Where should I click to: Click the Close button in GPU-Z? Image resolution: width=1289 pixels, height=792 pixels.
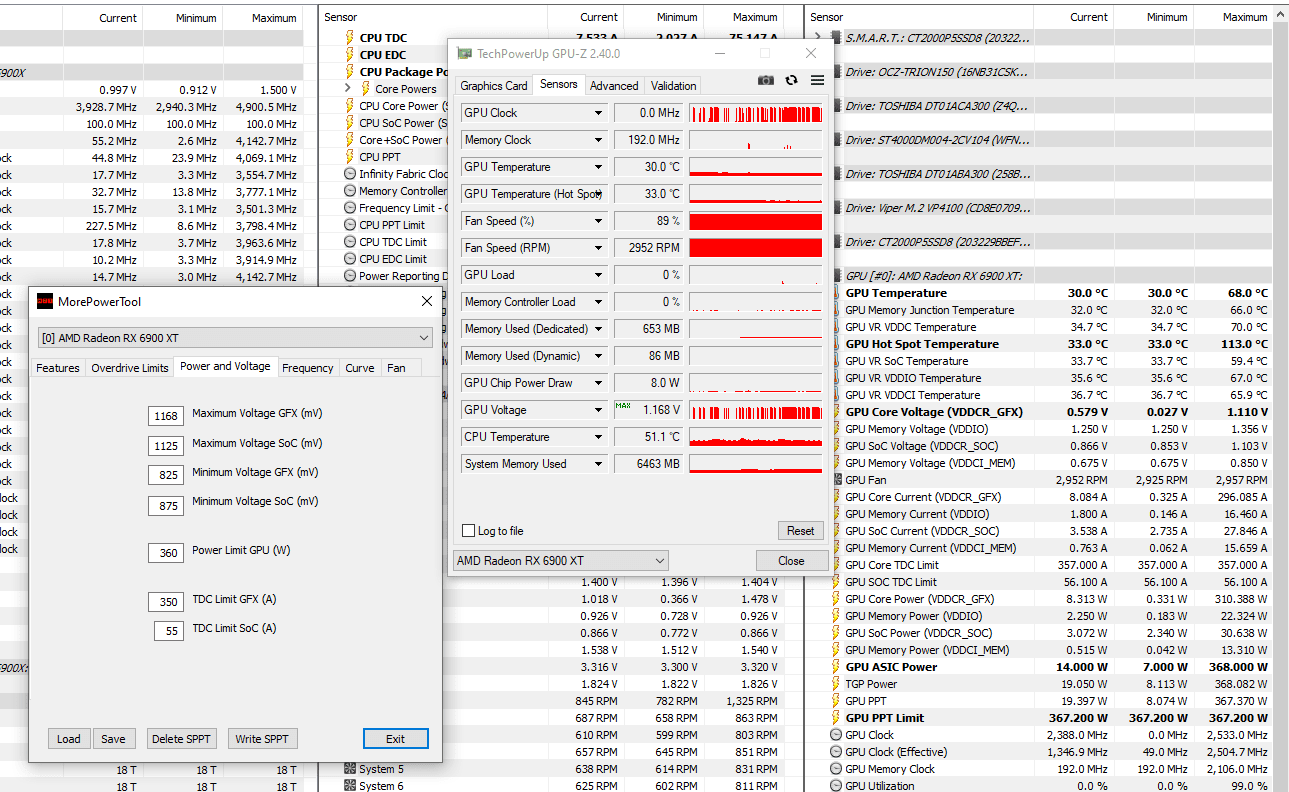791,561
